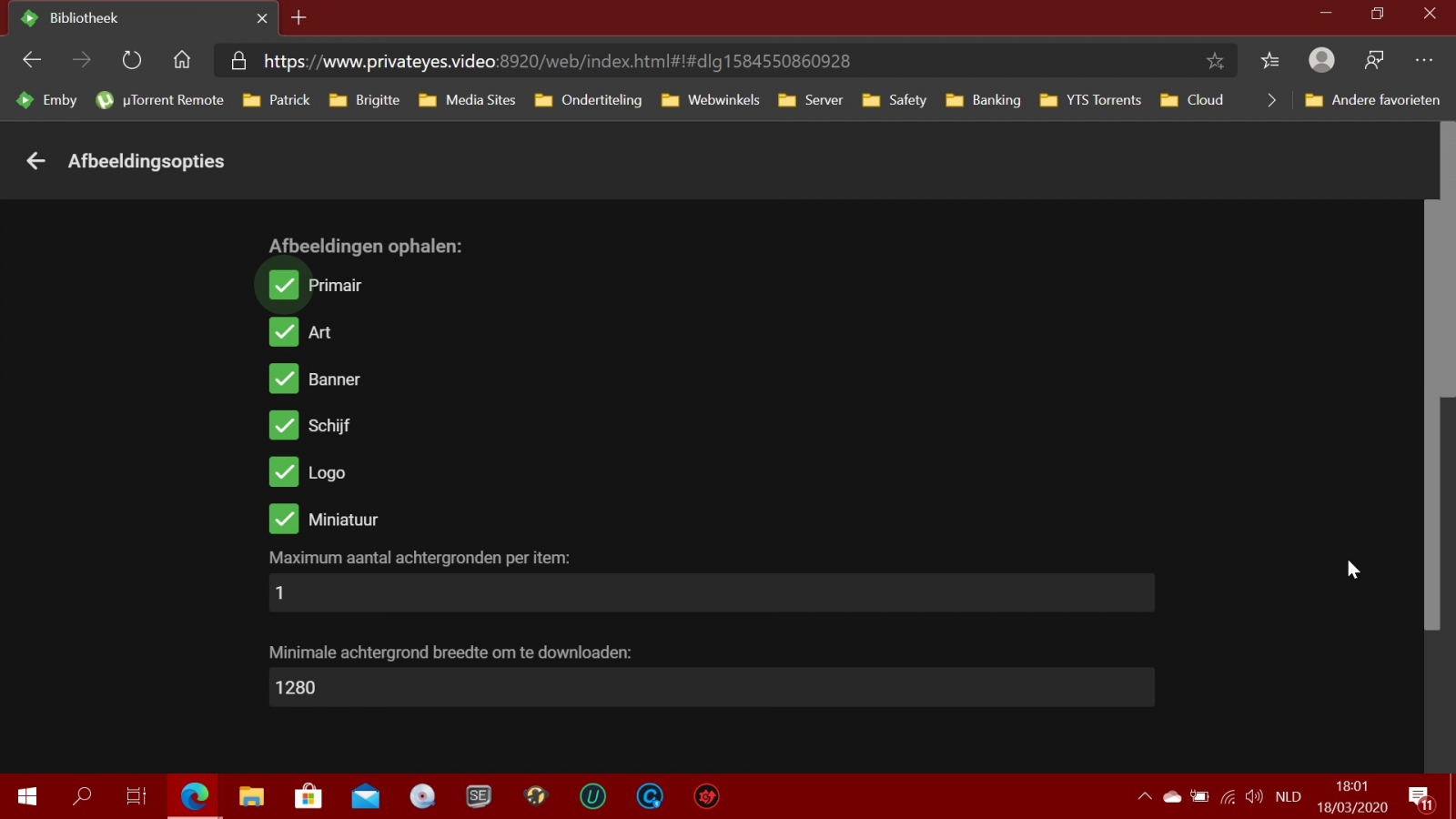Open the µTorrent Remote bookmark
The width and height of the screenshot is (1456, 819).
click(160, 100)
